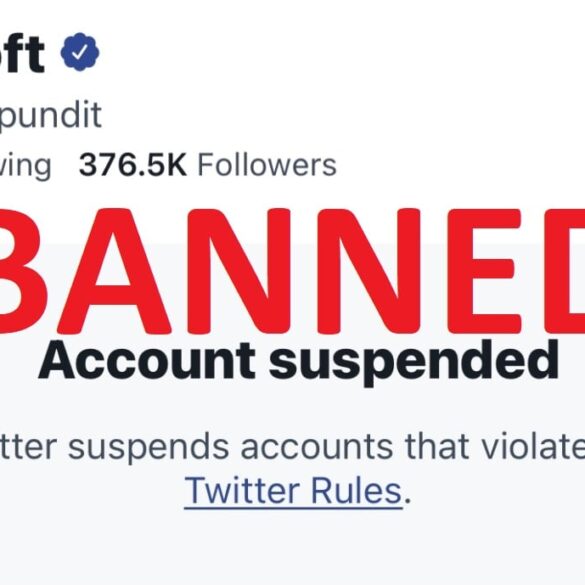Click the red BANNED overlay text
Image resolution: width=585 pixels, height=585 pixels.
pos(292,271)
